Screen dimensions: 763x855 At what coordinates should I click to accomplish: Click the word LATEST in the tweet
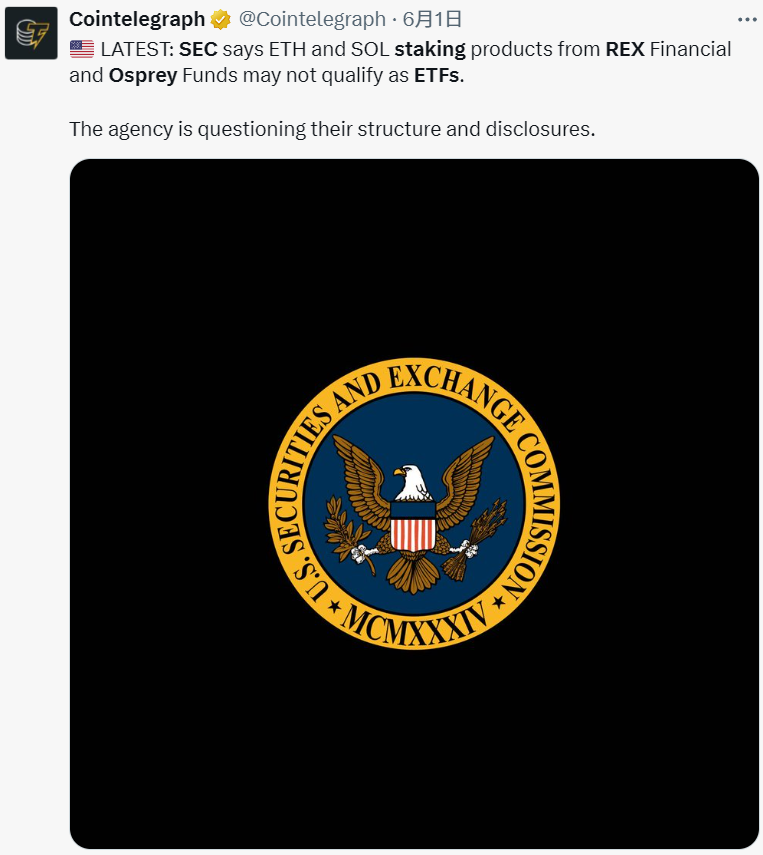pyautogui.click(x=137, y=49)
